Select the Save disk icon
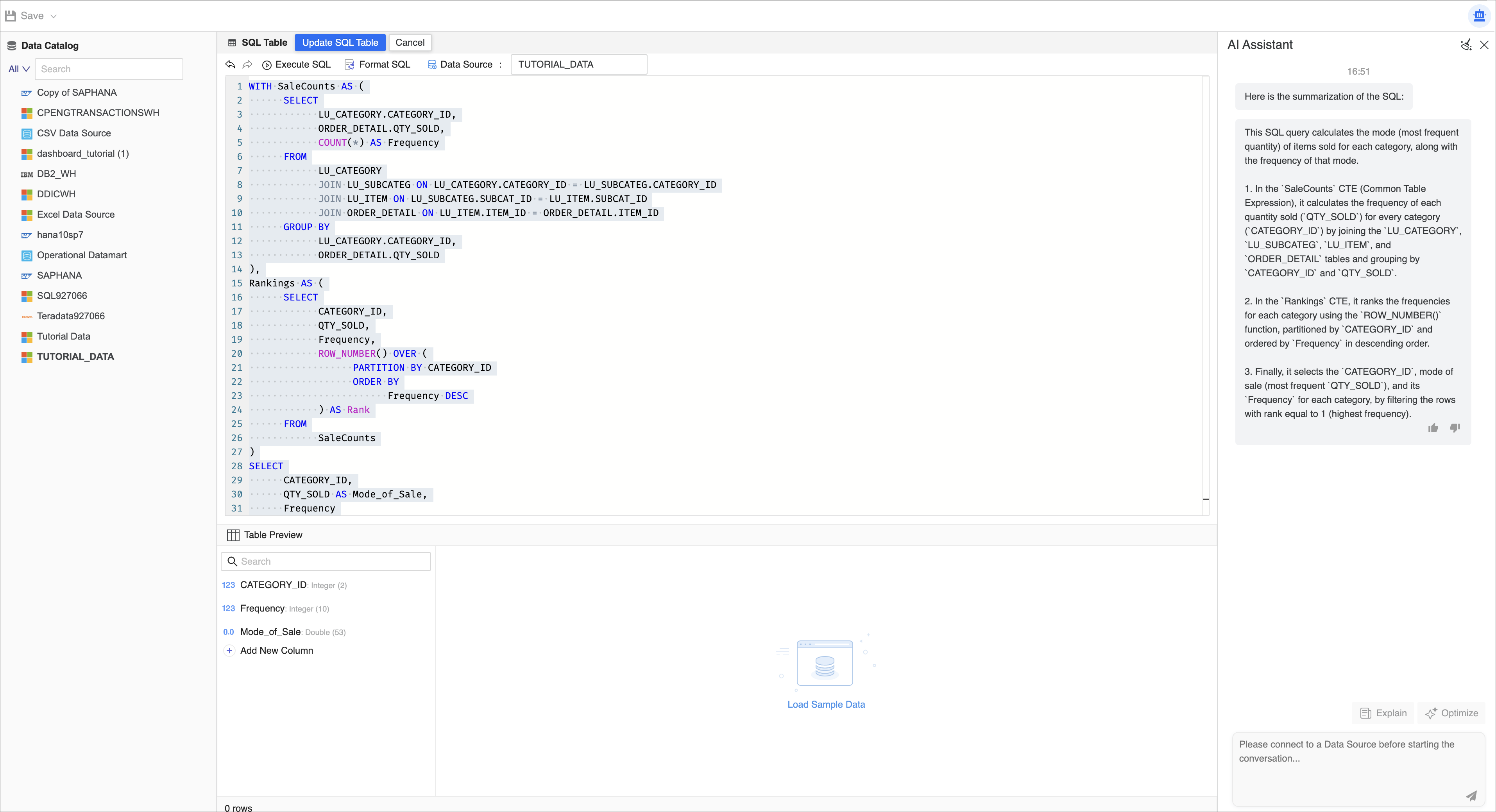The image size is (1496, 812). (10, 16)
